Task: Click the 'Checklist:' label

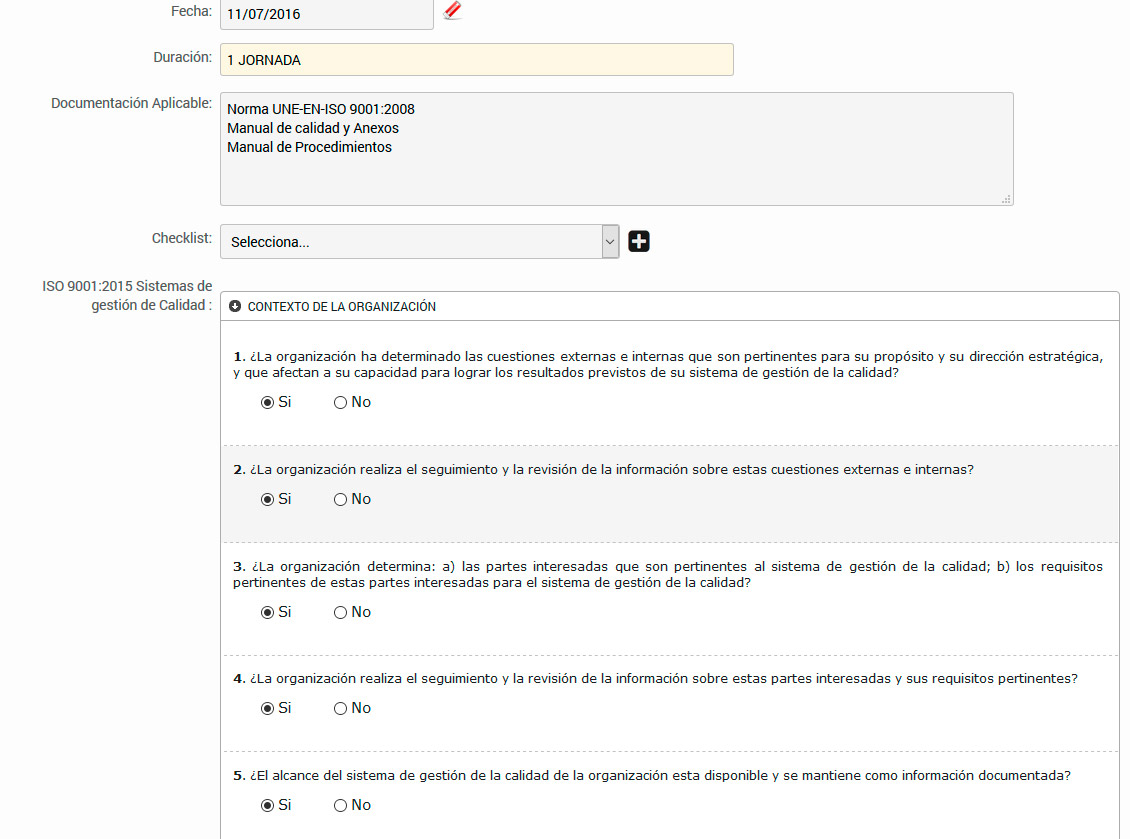Action: (182, 238)
